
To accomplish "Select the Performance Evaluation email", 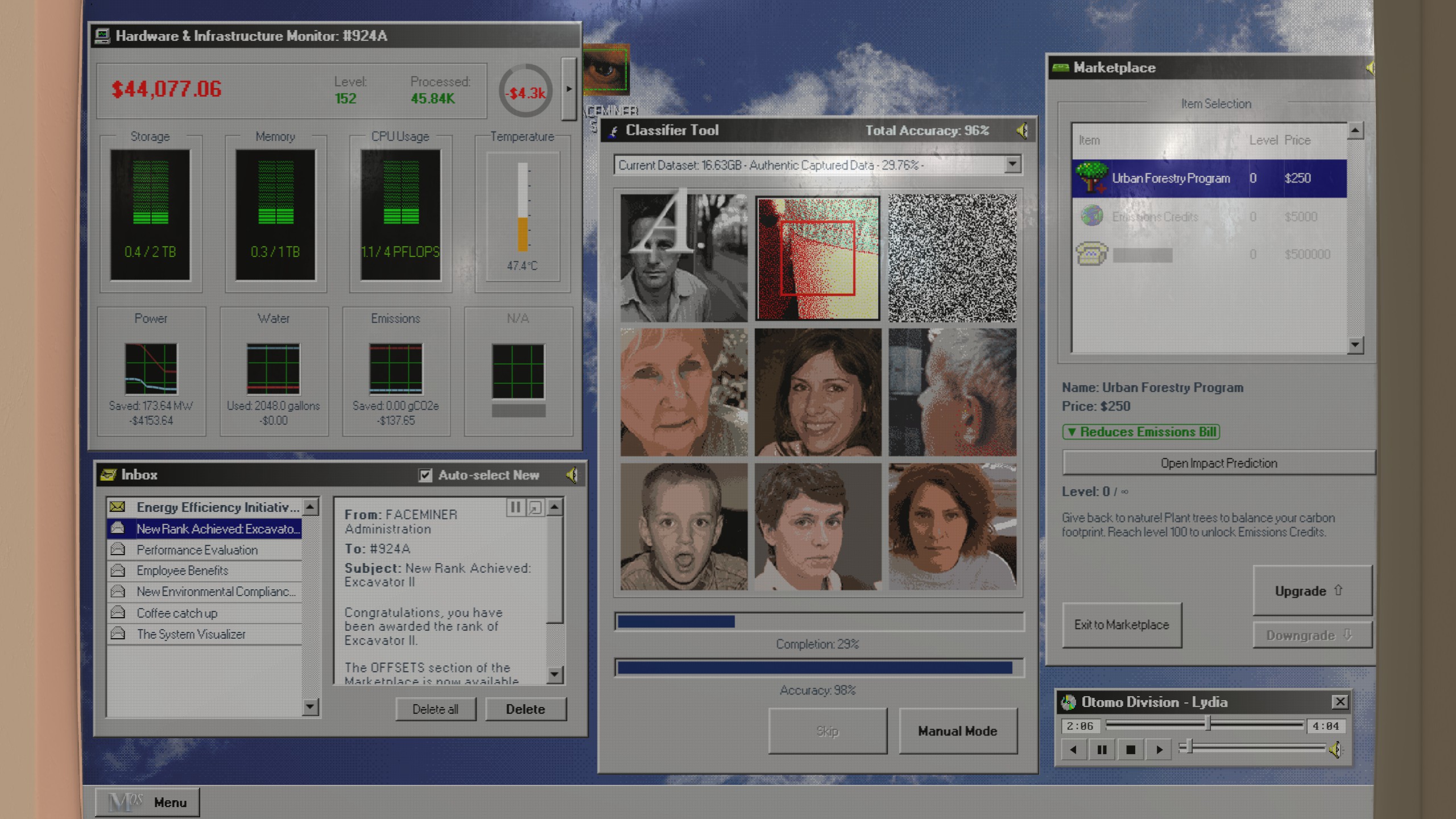I will (197, 550).
